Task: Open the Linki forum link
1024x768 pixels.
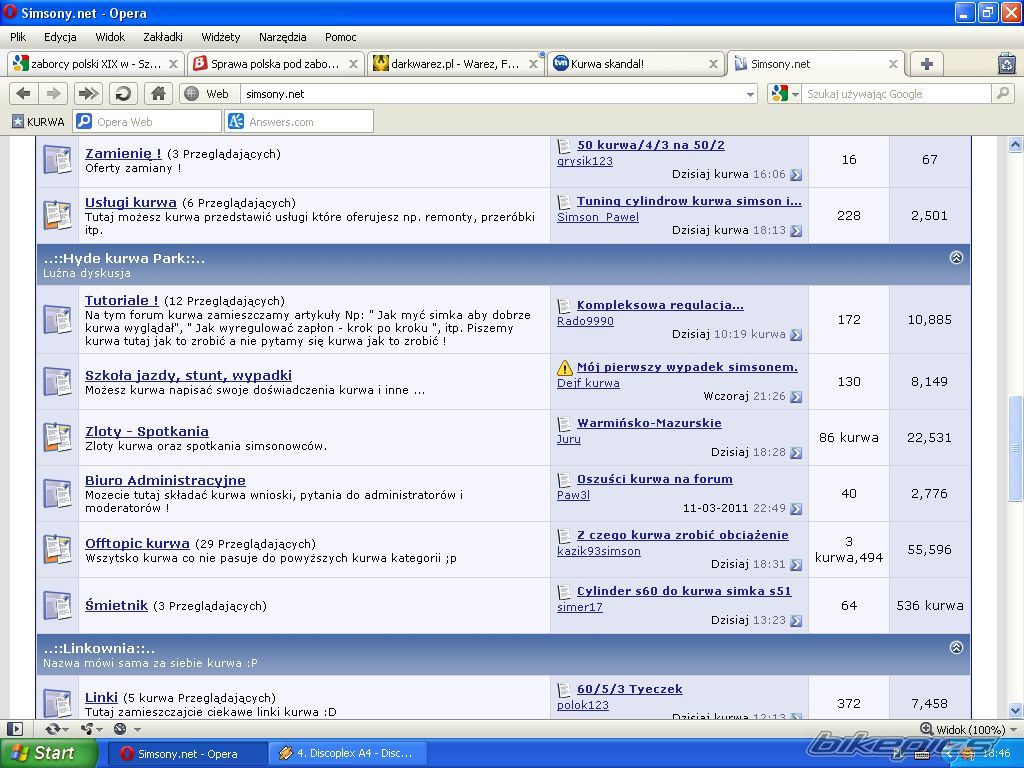Action: tap(101, 697)
